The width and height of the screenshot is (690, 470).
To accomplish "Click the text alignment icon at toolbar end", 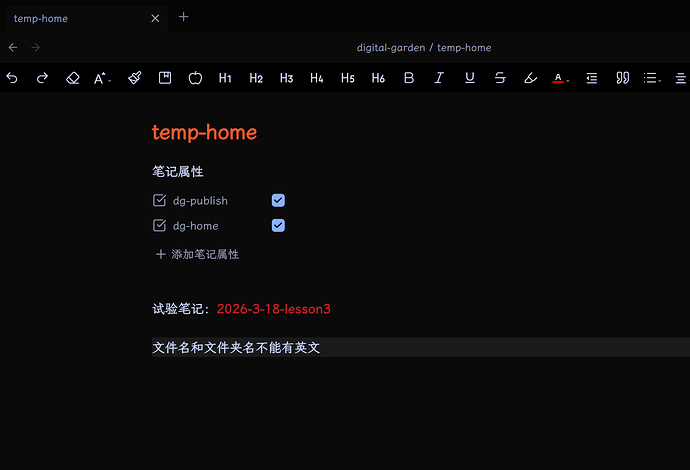I will [681, 78].
